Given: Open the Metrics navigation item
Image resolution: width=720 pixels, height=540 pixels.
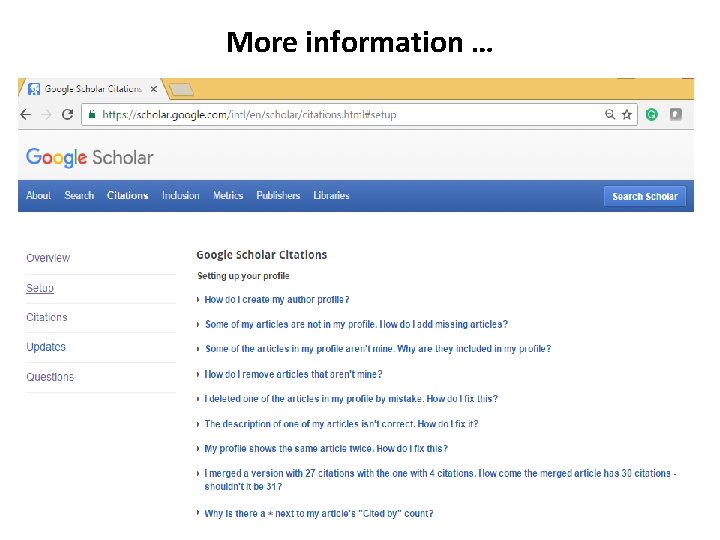Looking at the screenshot, I should point(228,196).
